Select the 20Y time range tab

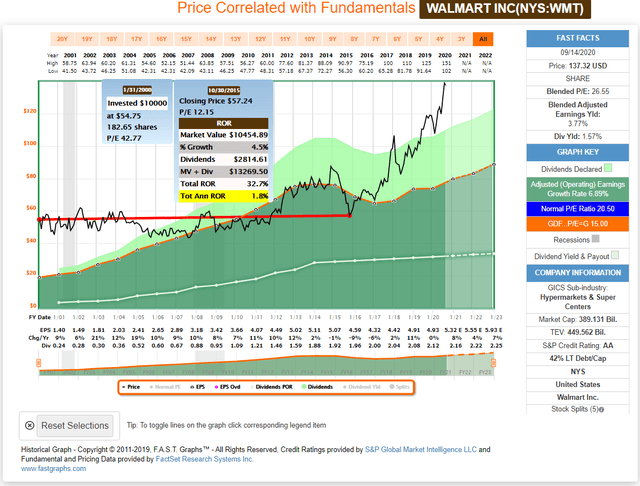tap(62, 37)
